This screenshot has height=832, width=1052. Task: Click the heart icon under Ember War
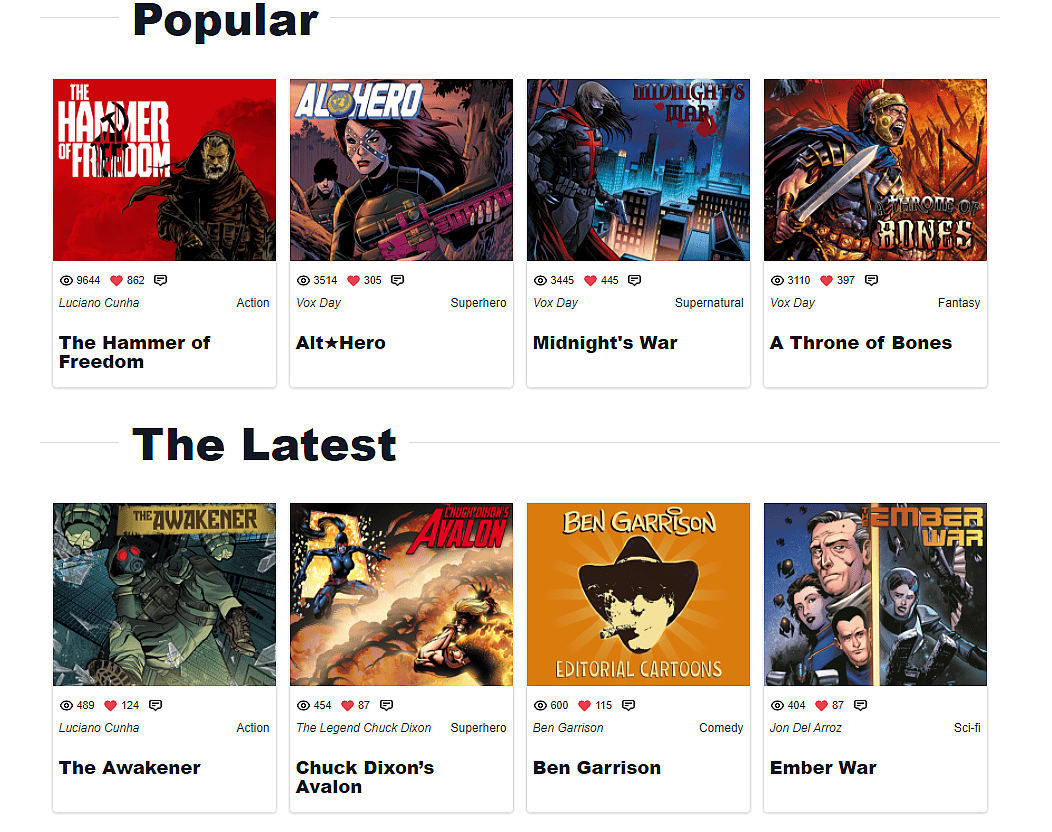(x=821, y=705)
